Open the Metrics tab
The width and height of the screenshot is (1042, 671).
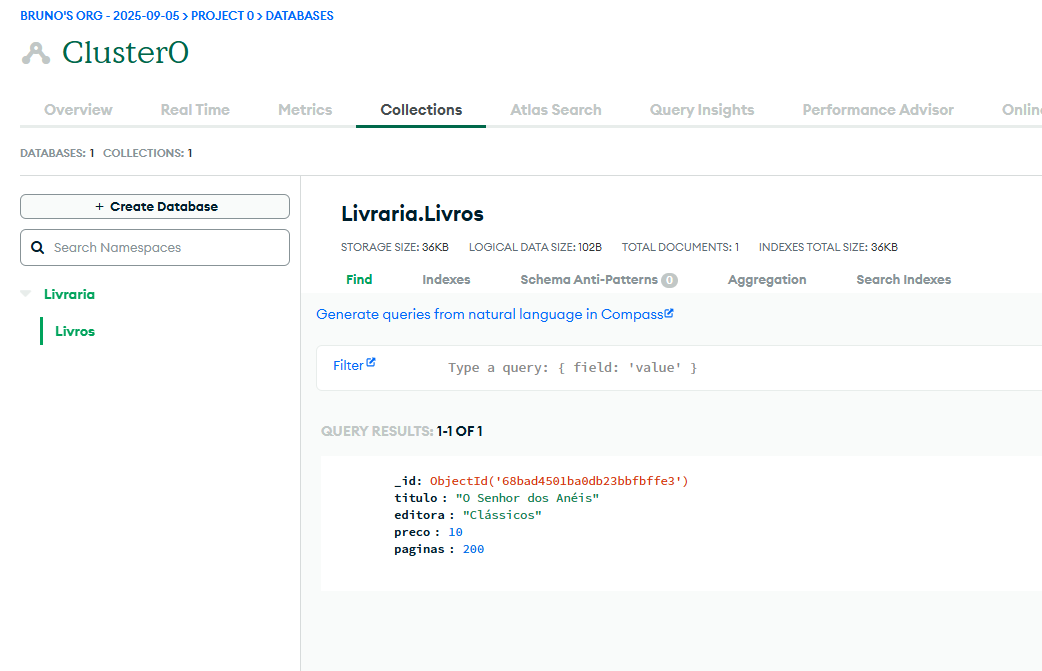[305, 110]
